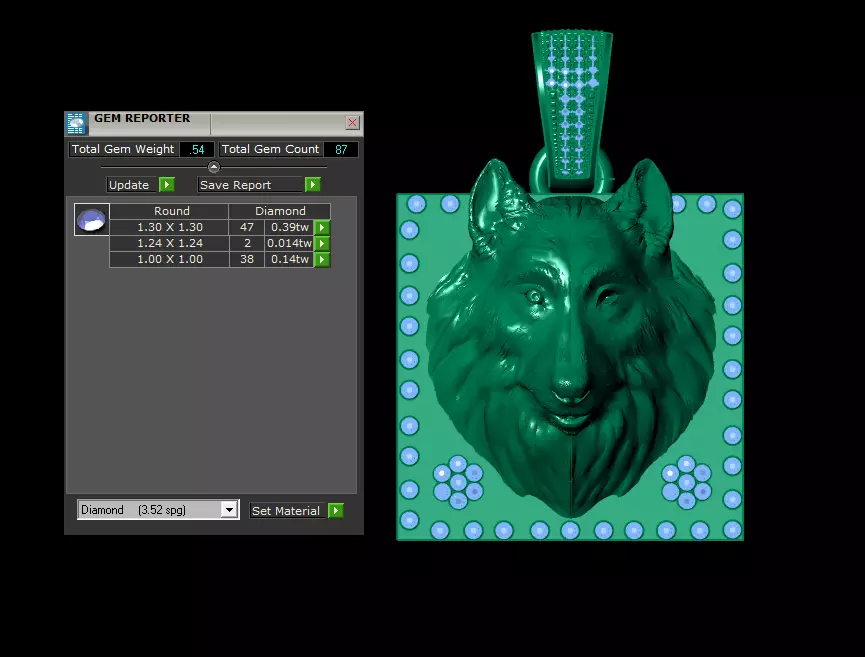Click the green arrow next to Update

(x=167, y=185)
